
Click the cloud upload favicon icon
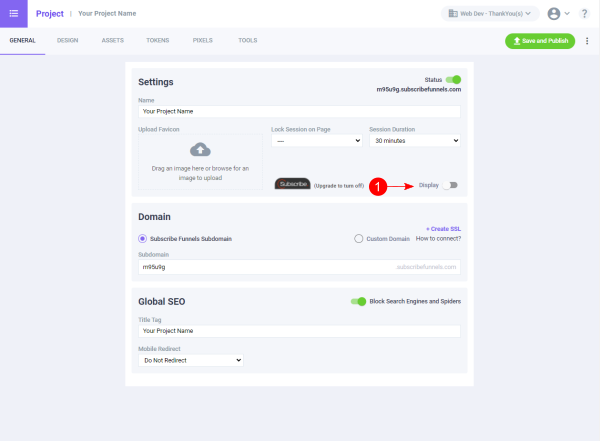200,150
